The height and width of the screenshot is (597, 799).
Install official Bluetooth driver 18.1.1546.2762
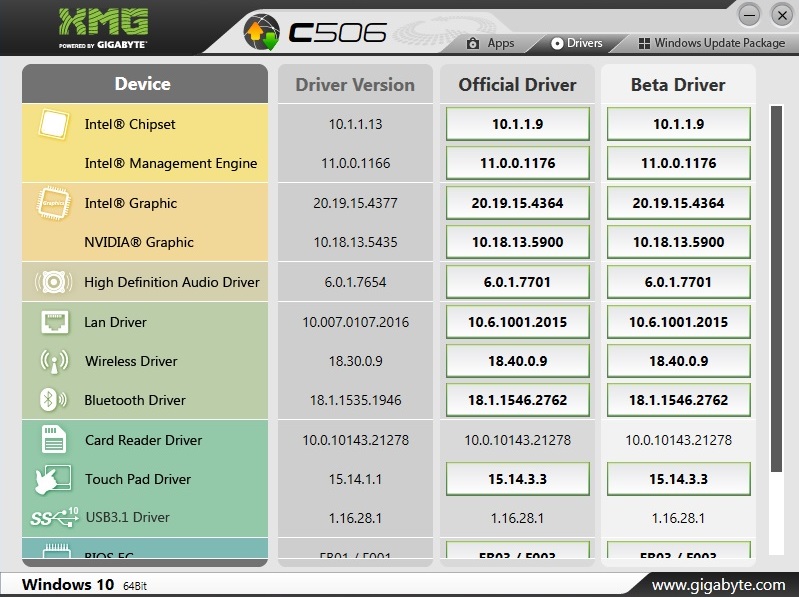(x=517, y=400)
